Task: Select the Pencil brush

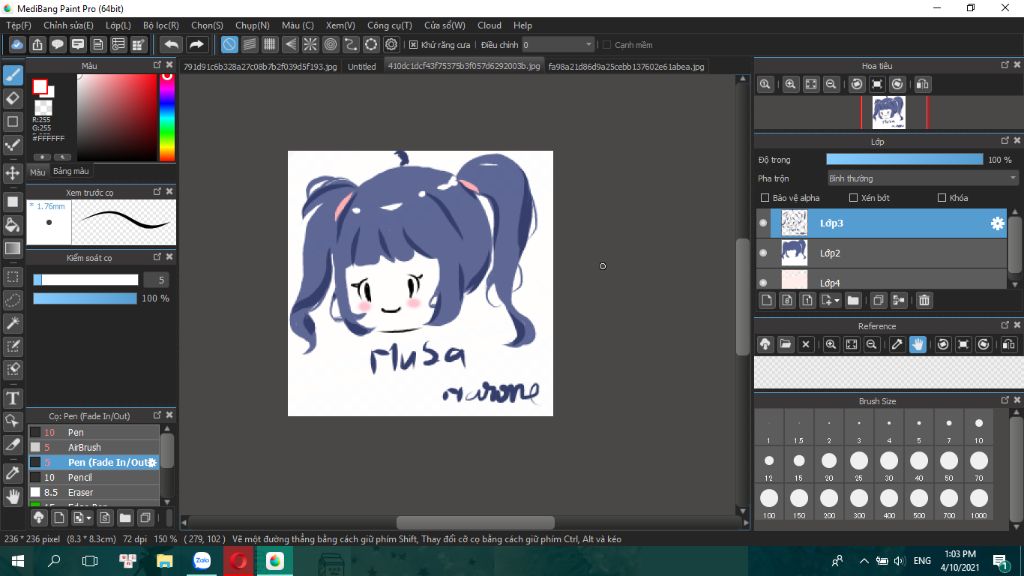Action: [x=94, y=477]
